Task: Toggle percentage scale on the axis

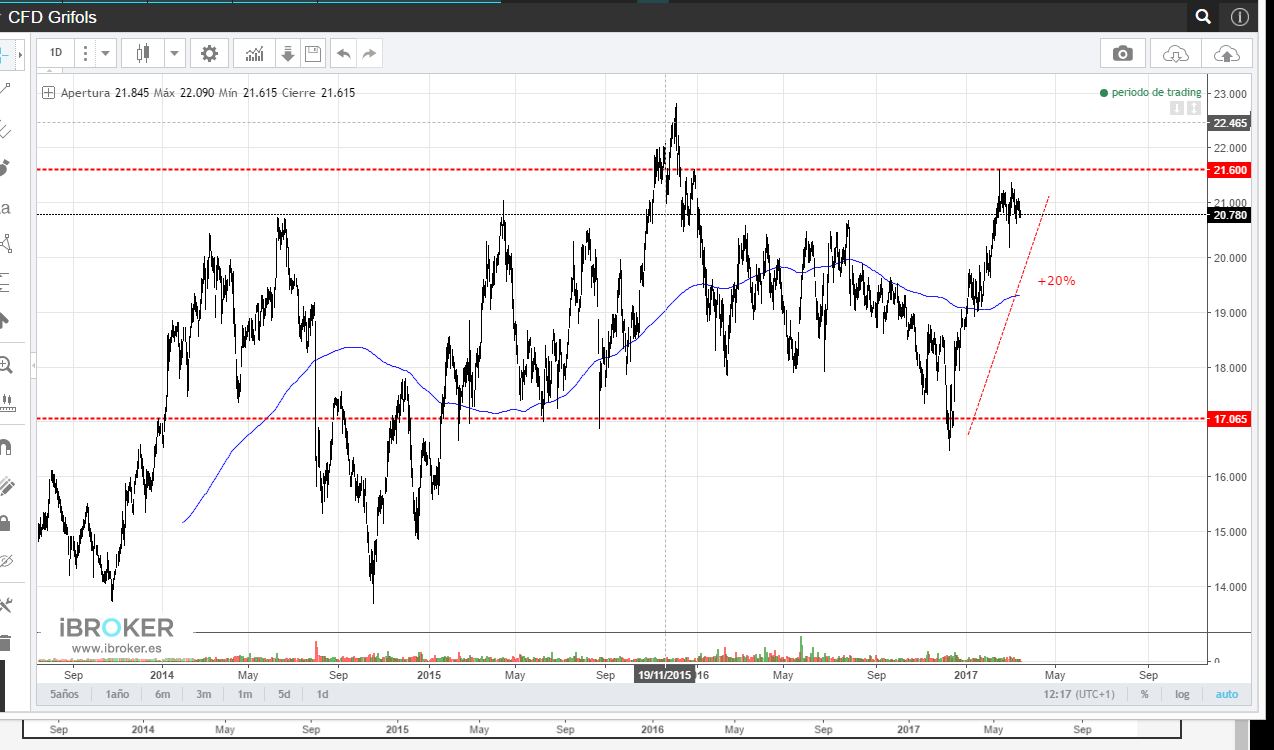Action: click(x=1144, y=694)
